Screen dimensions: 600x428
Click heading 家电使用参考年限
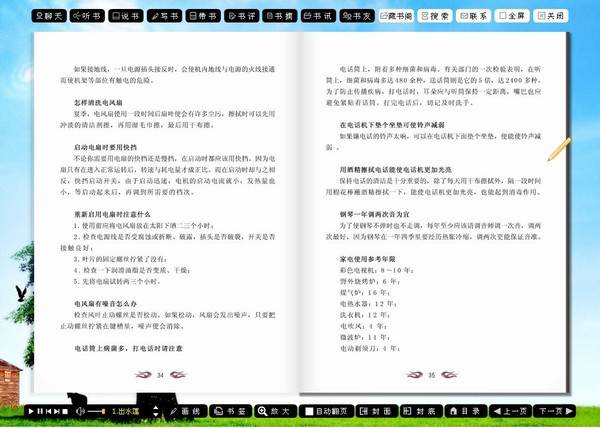coord(368,259)
